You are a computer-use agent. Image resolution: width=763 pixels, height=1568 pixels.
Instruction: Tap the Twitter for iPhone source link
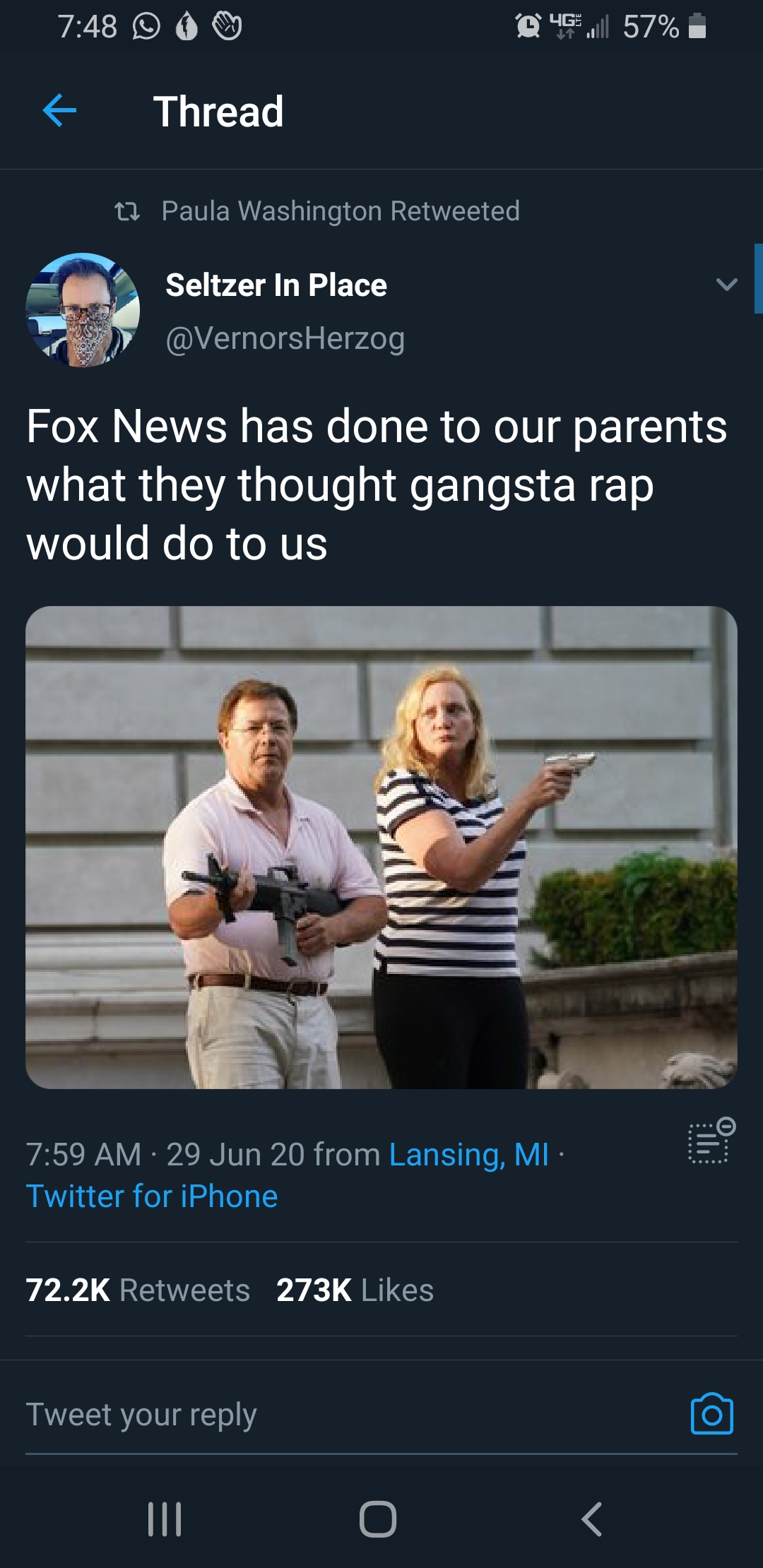(152, 1197)
